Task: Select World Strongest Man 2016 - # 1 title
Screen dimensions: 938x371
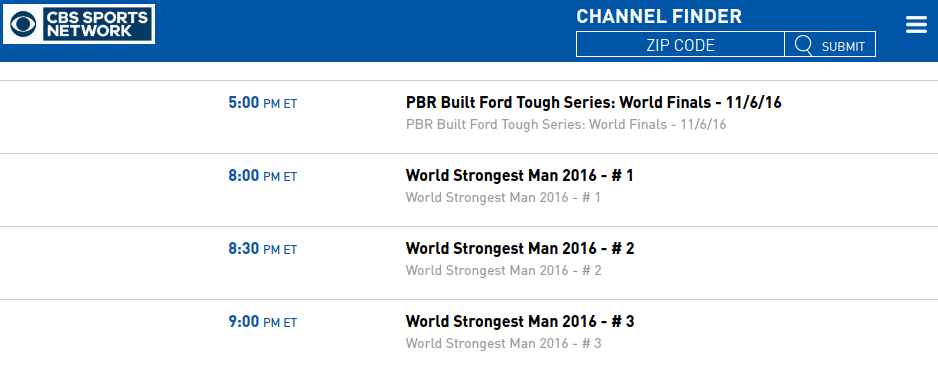Action: [519, 175]
